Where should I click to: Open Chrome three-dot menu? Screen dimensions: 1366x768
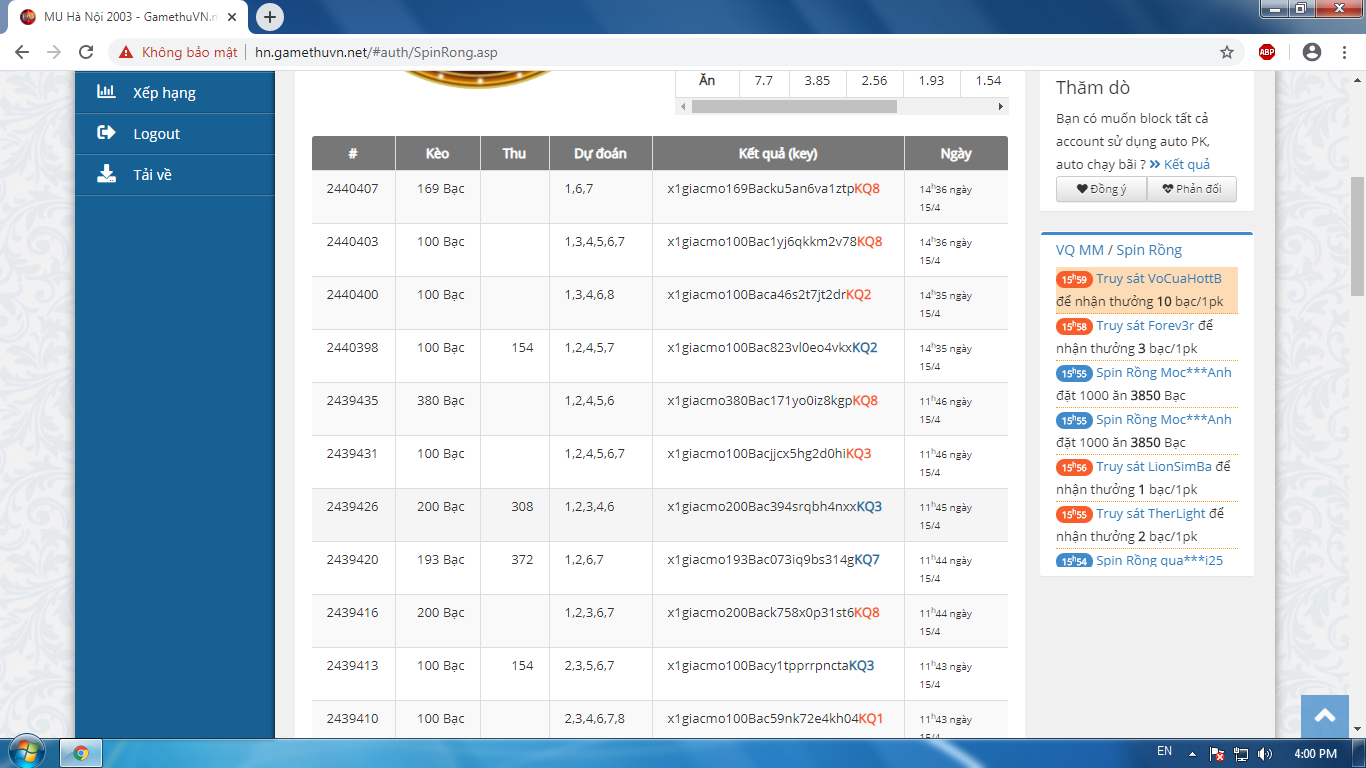(x=1343, y=52)
